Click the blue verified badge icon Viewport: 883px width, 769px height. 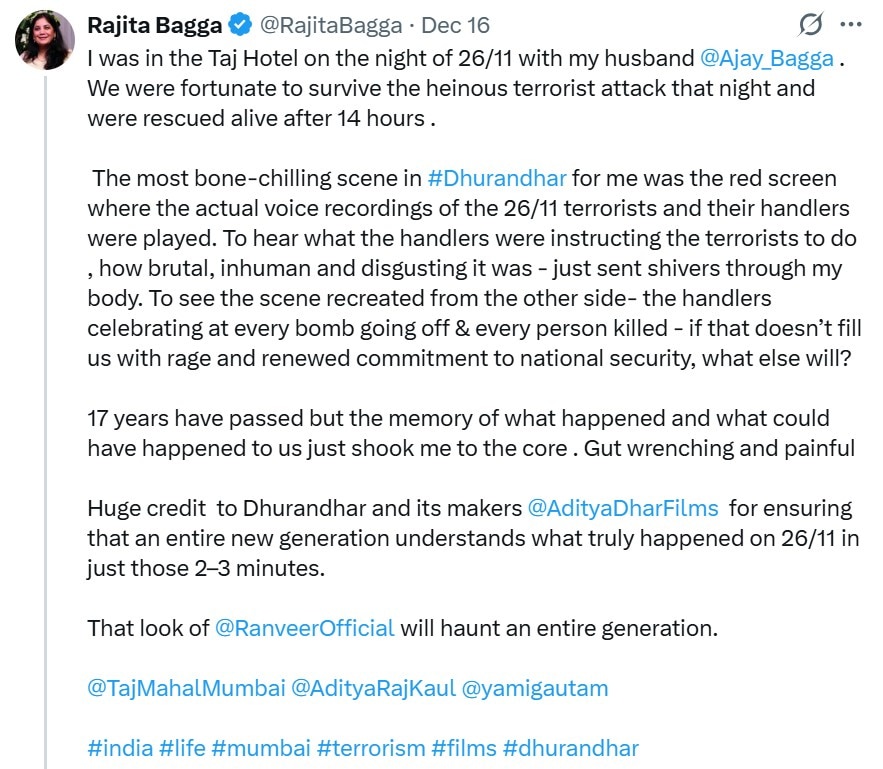tap(239, 25)
